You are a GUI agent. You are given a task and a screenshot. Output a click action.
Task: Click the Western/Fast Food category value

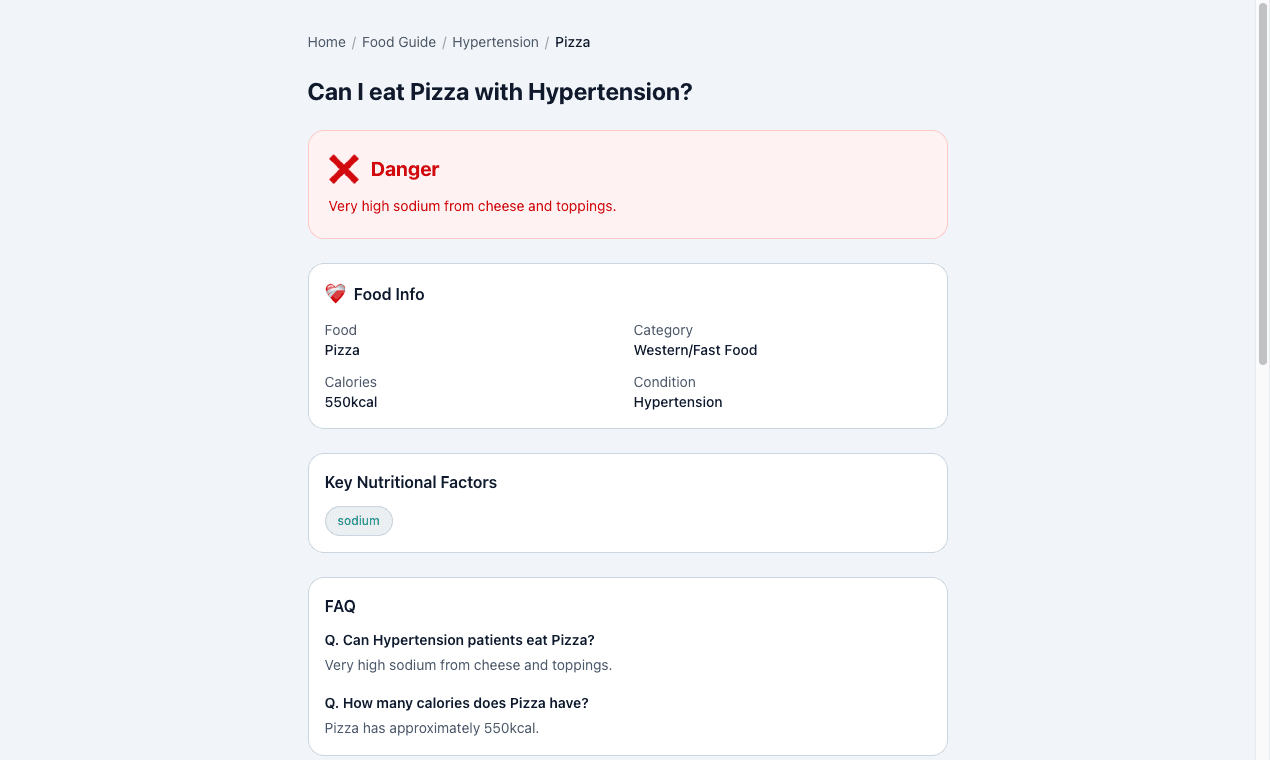pos(695,350)
